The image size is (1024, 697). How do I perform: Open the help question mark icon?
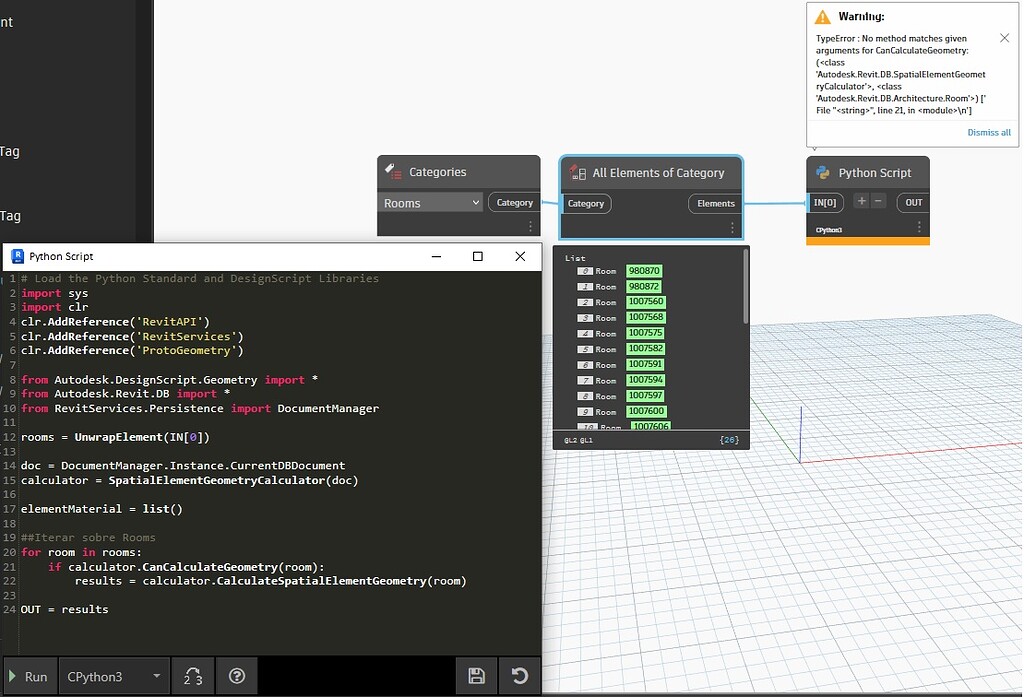237,676
